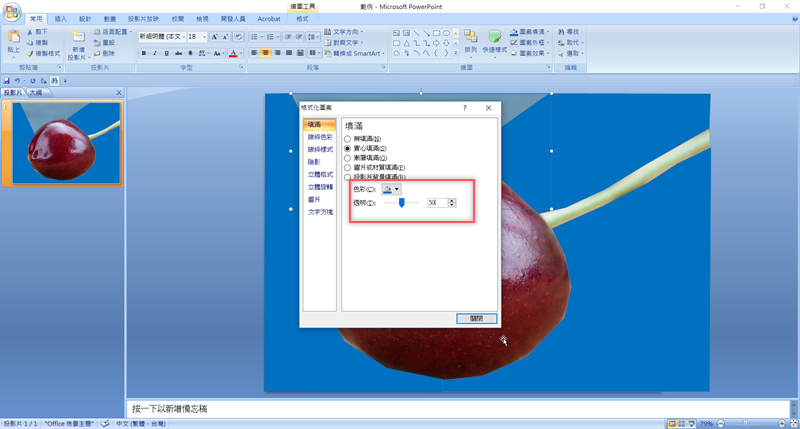
Task: Open the Design (設計) ribbon tab
Action: 85,19
